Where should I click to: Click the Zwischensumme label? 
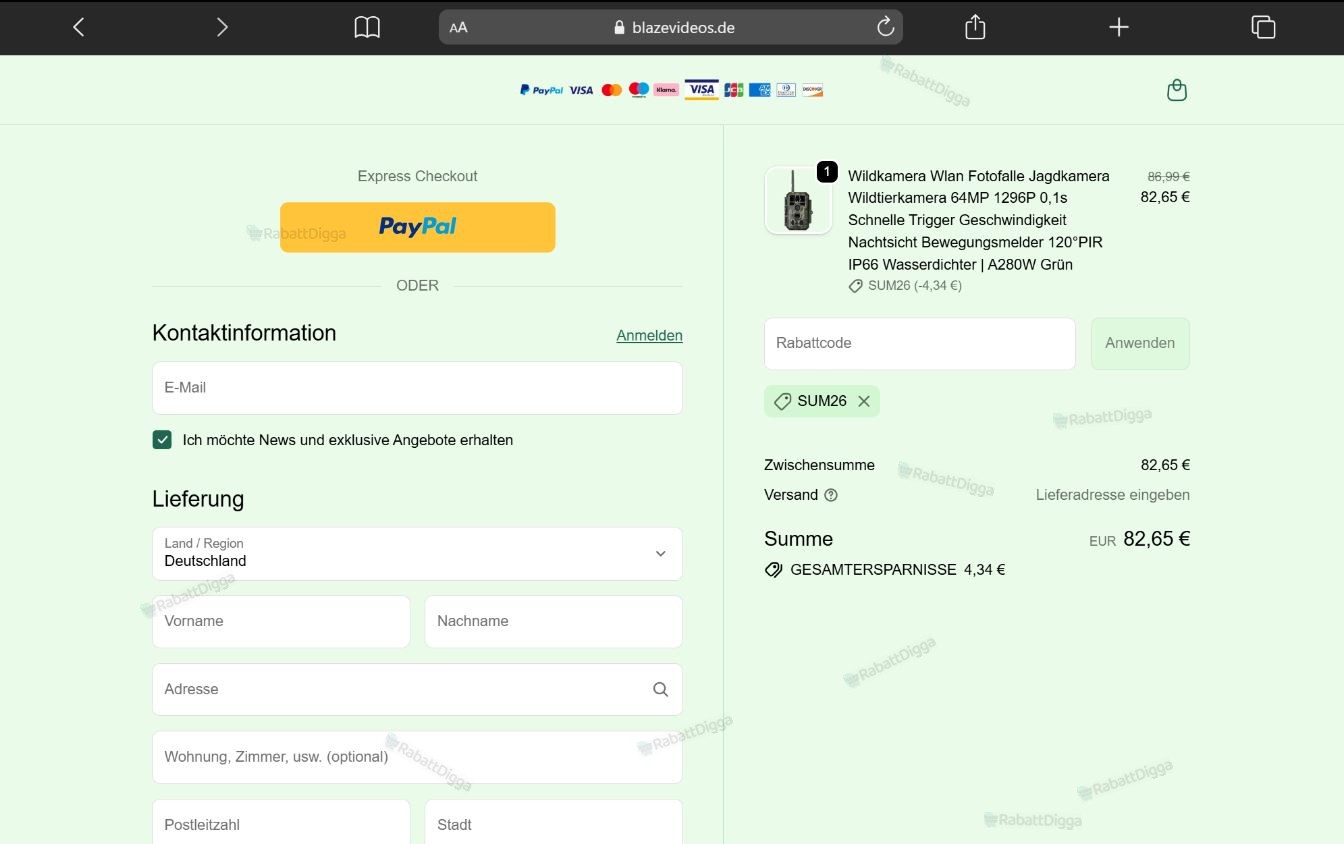(819, 465)
